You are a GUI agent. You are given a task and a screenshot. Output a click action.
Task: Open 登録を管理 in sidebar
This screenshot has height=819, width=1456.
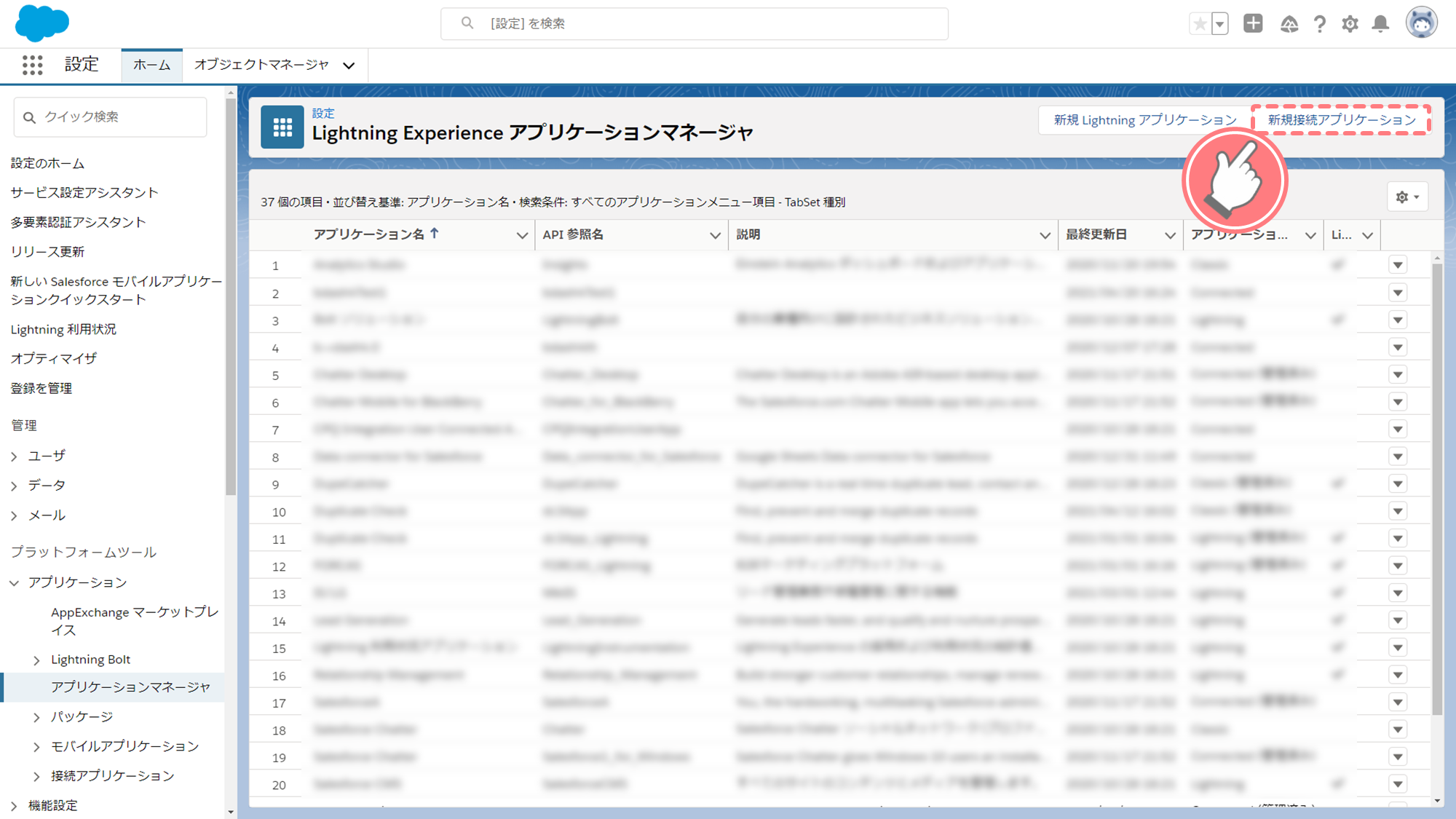(x=41, y=388)
